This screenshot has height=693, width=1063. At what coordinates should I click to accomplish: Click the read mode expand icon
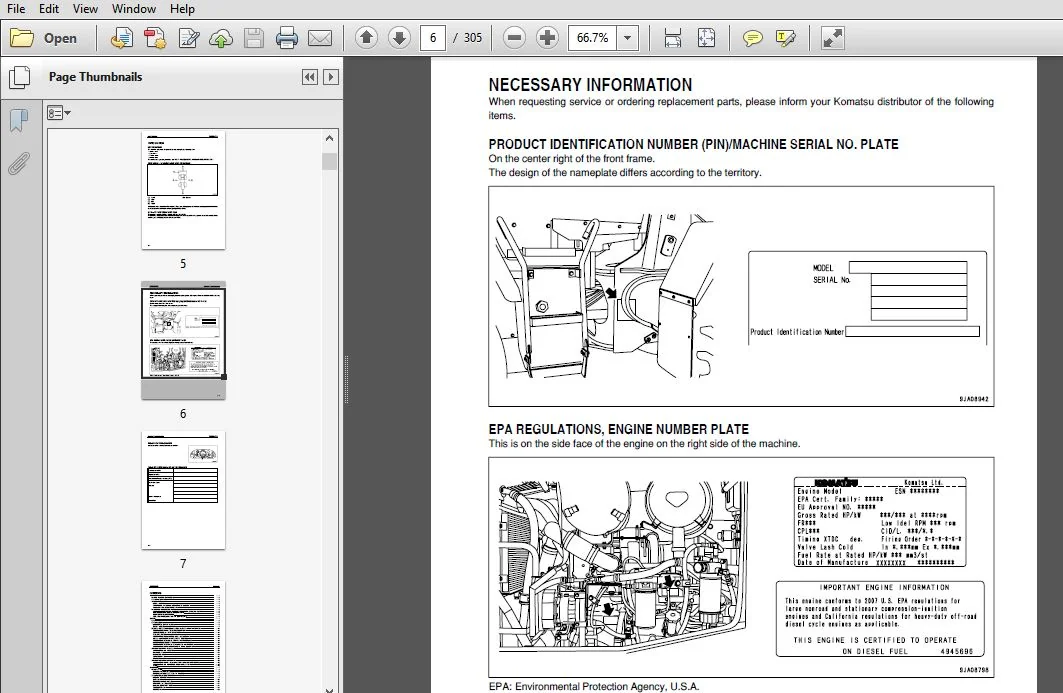point(833,38)
